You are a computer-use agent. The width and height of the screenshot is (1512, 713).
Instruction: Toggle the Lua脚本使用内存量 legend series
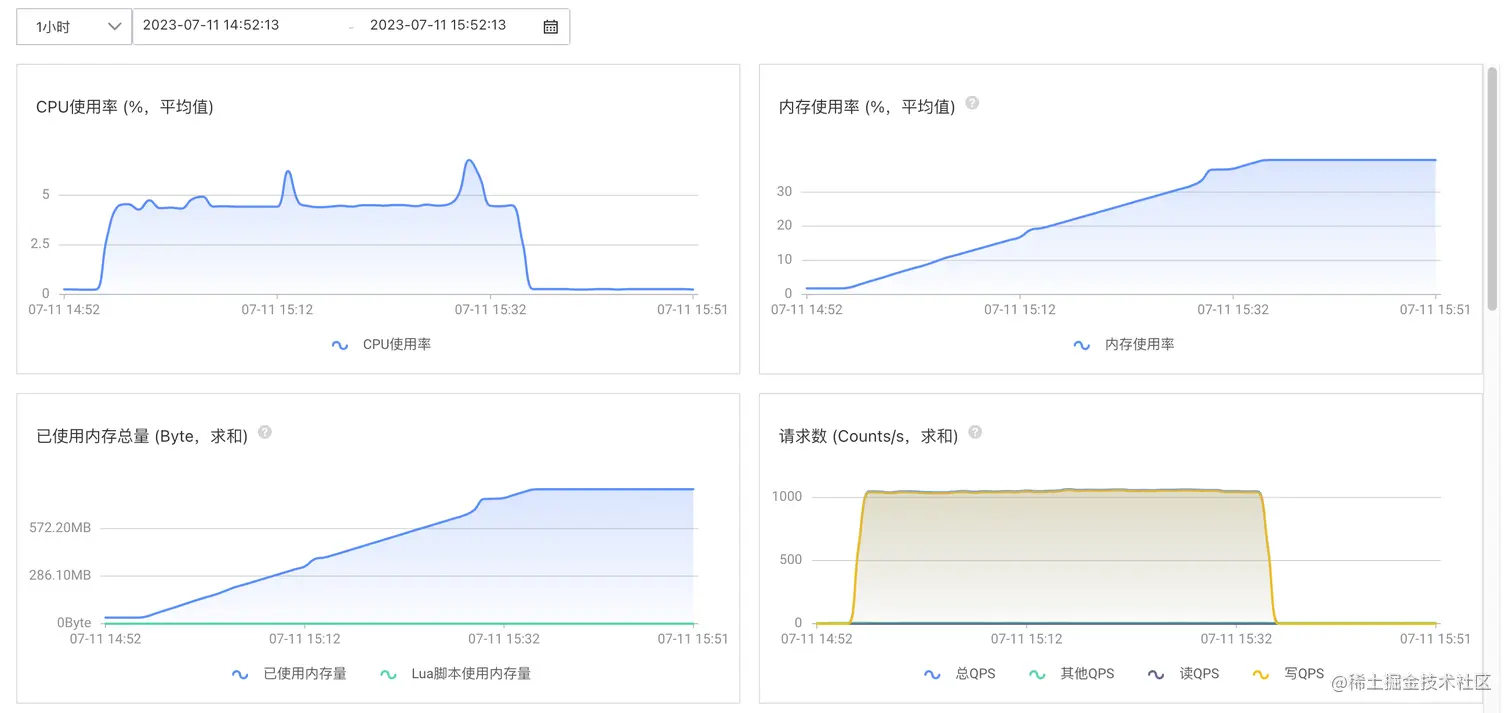(456, 674)
